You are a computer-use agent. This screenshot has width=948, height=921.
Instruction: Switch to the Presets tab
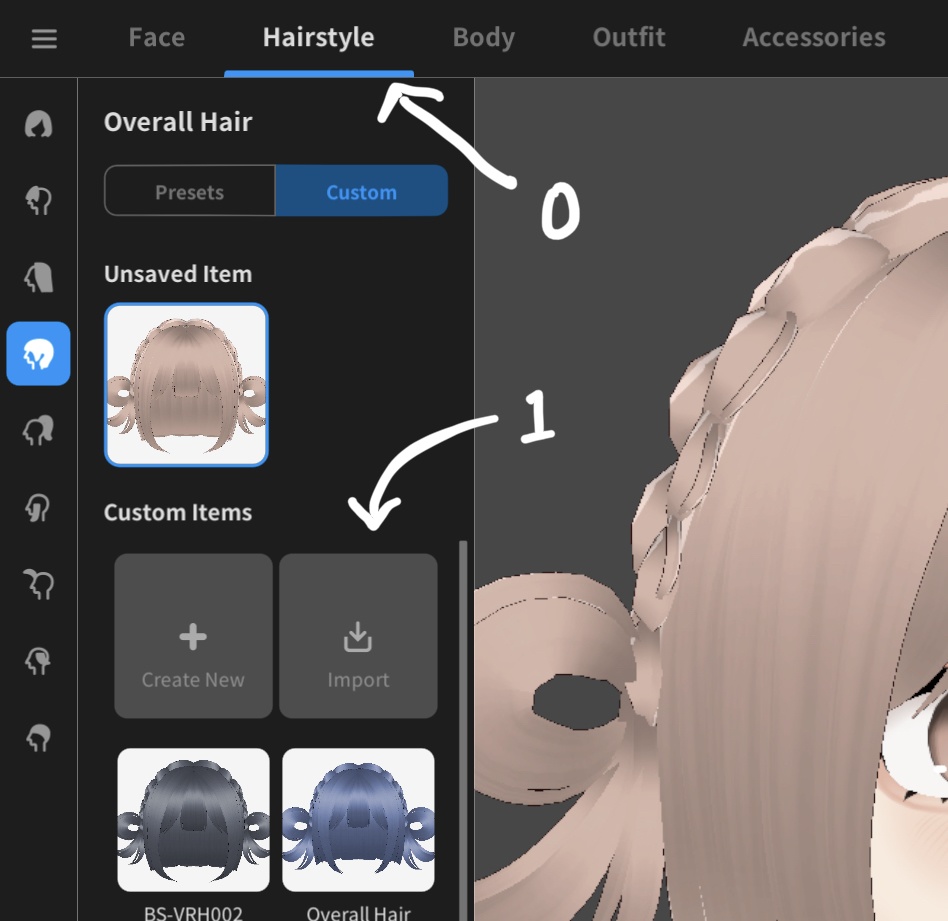(x=189, y=191)
